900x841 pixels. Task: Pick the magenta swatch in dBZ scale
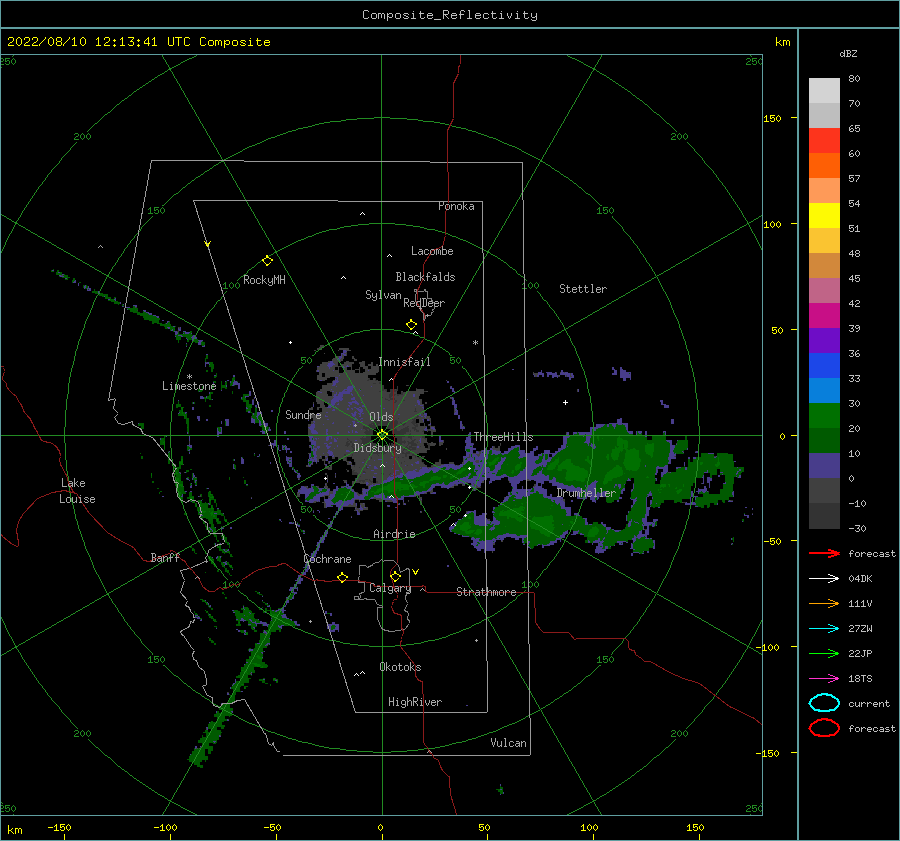(824, 316)
